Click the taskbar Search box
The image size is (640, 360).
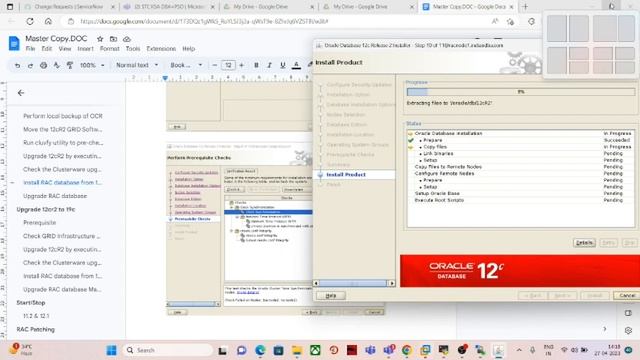pos(168,350)
